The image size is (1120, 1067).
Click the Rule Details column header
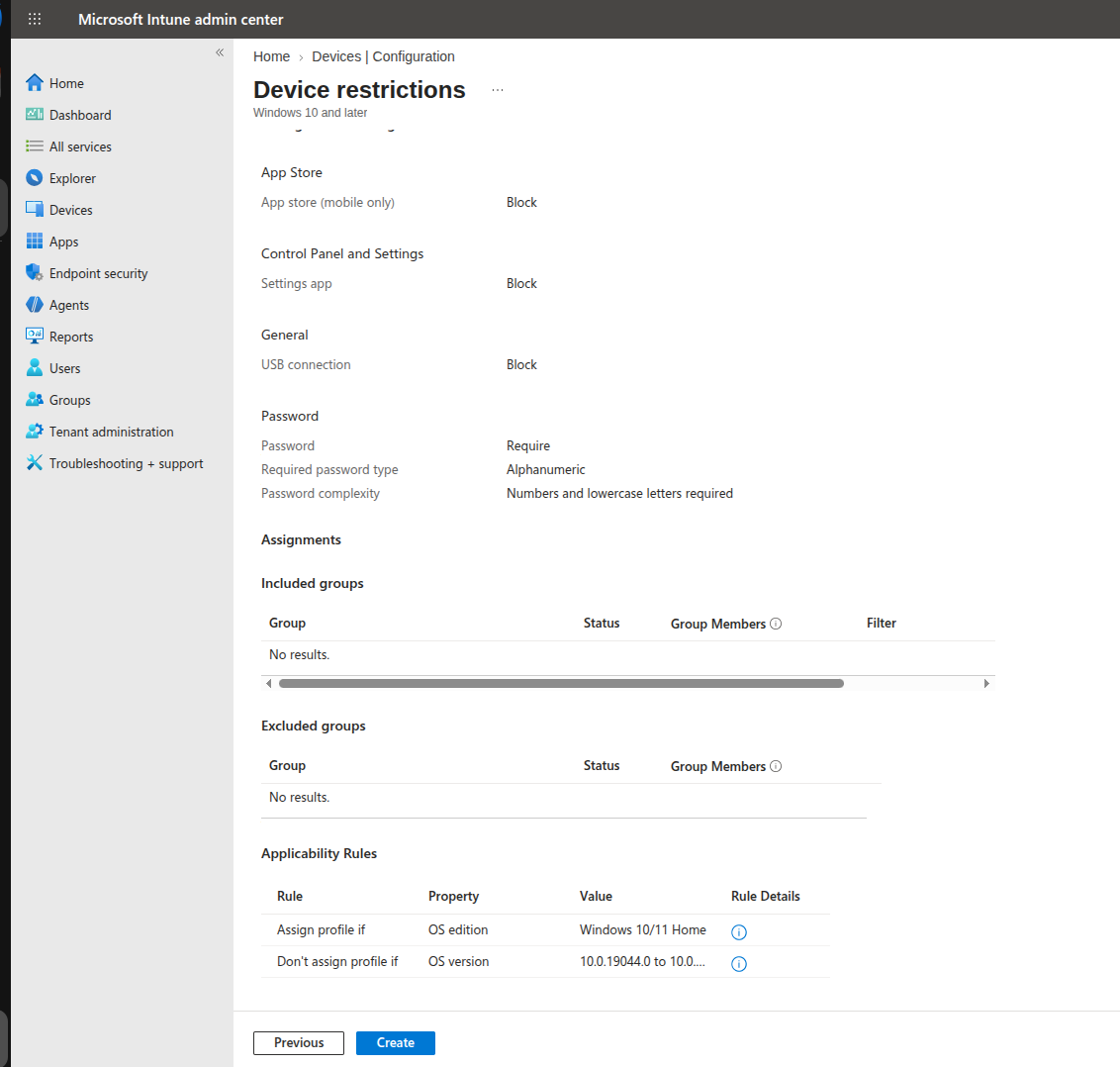[765, 896]
